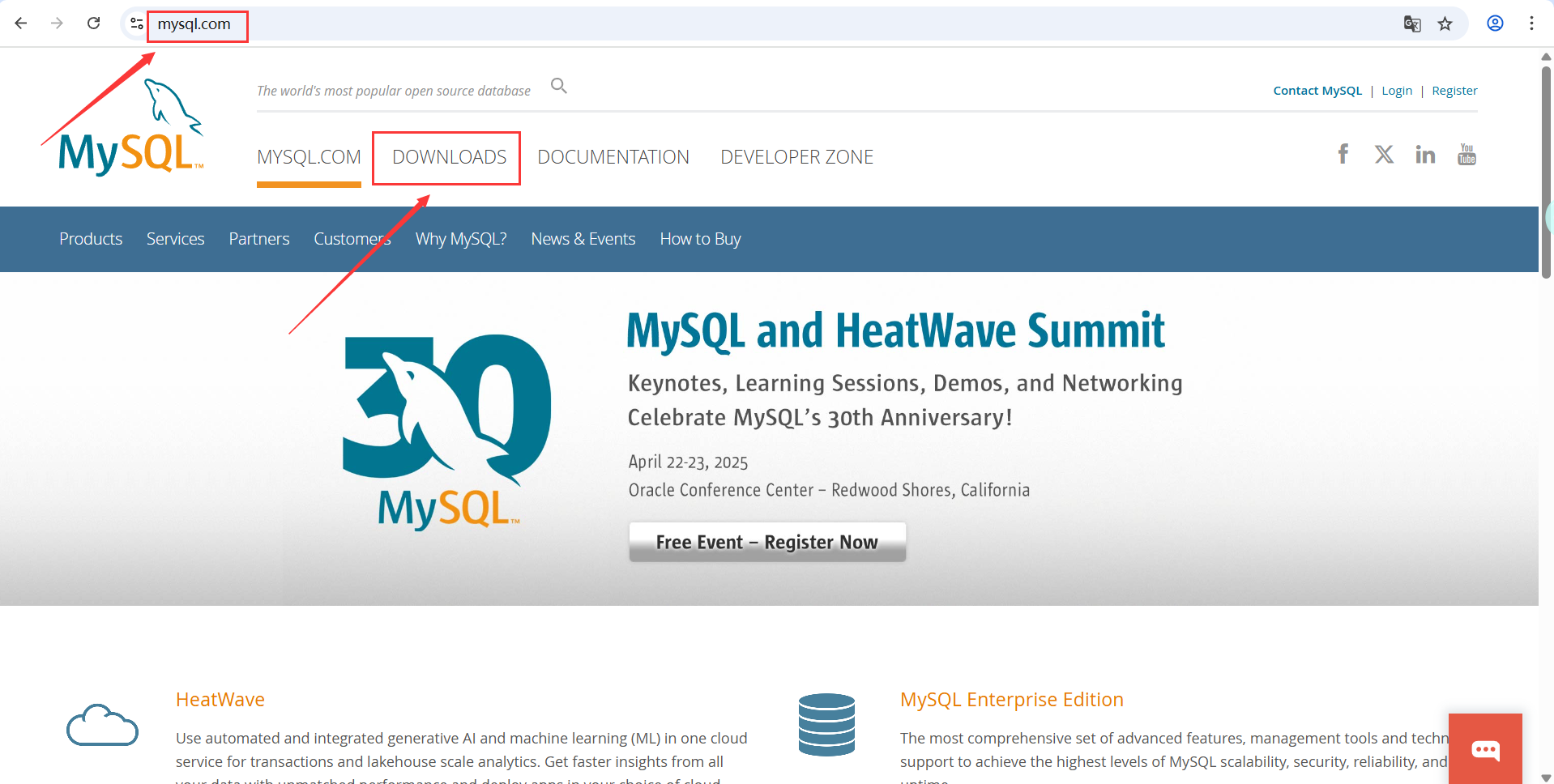Open the red chat bubble widget
Screen dimensions: 1554x784
pyautogui.click(x=1485, y=749)
